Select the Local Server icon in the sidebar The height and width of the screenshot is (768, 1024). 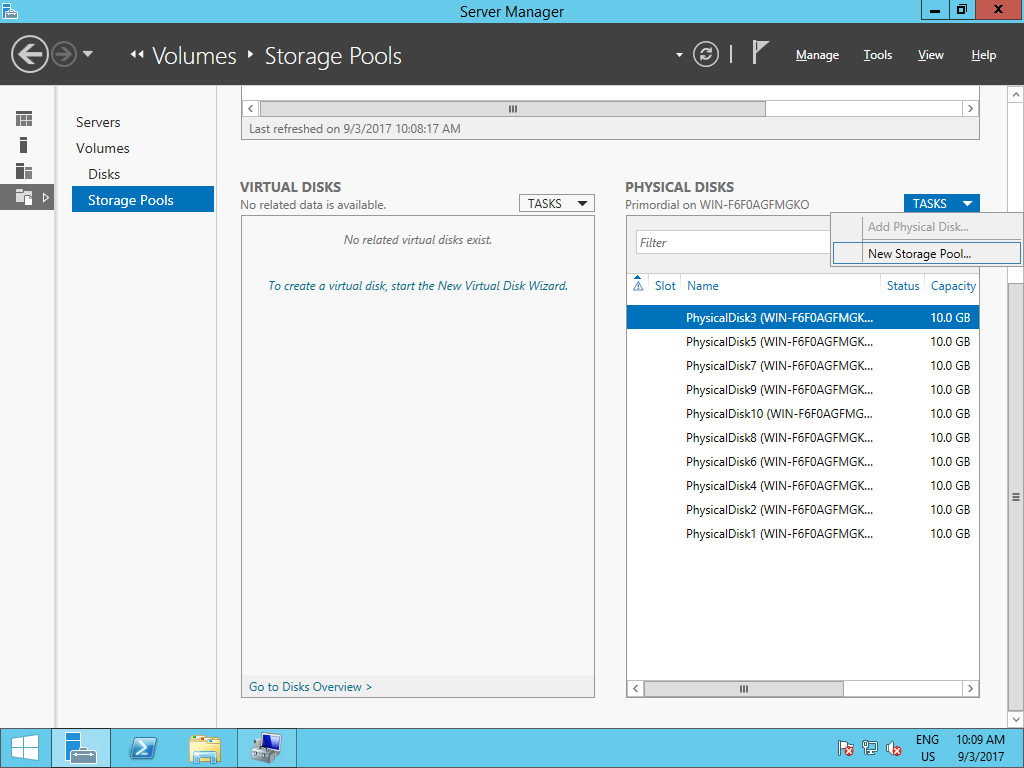pyautogui.click(x=23, y=145)
